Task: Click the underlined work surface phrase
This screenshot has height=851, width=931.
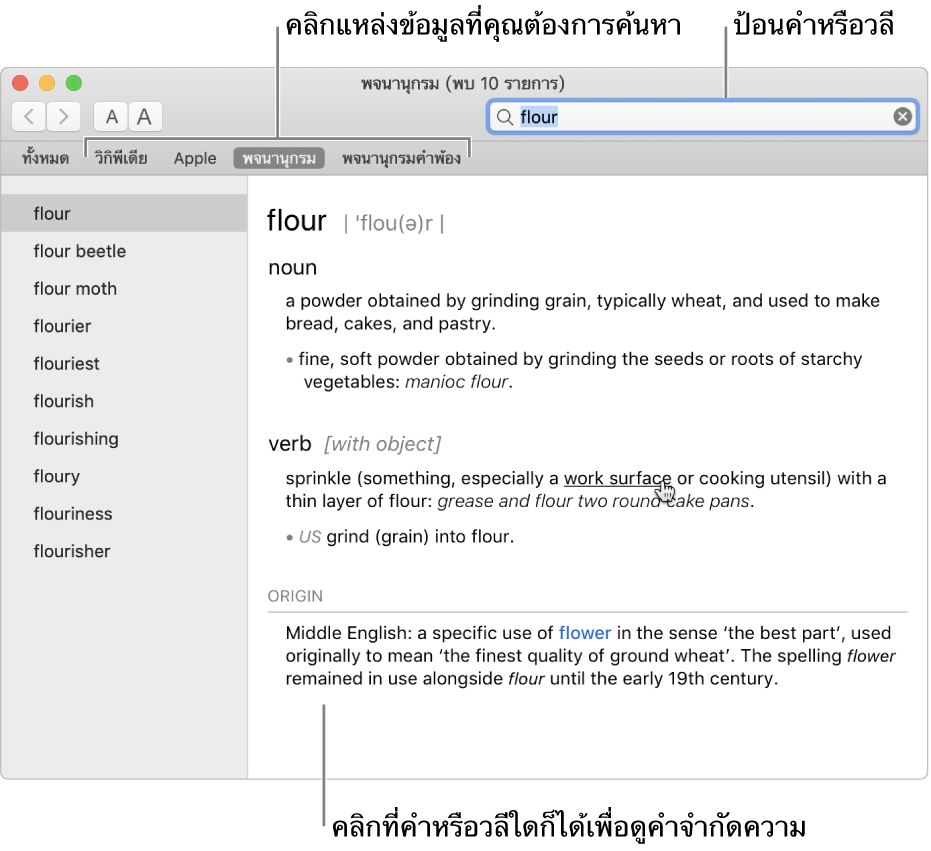Action: click(618, 479)
